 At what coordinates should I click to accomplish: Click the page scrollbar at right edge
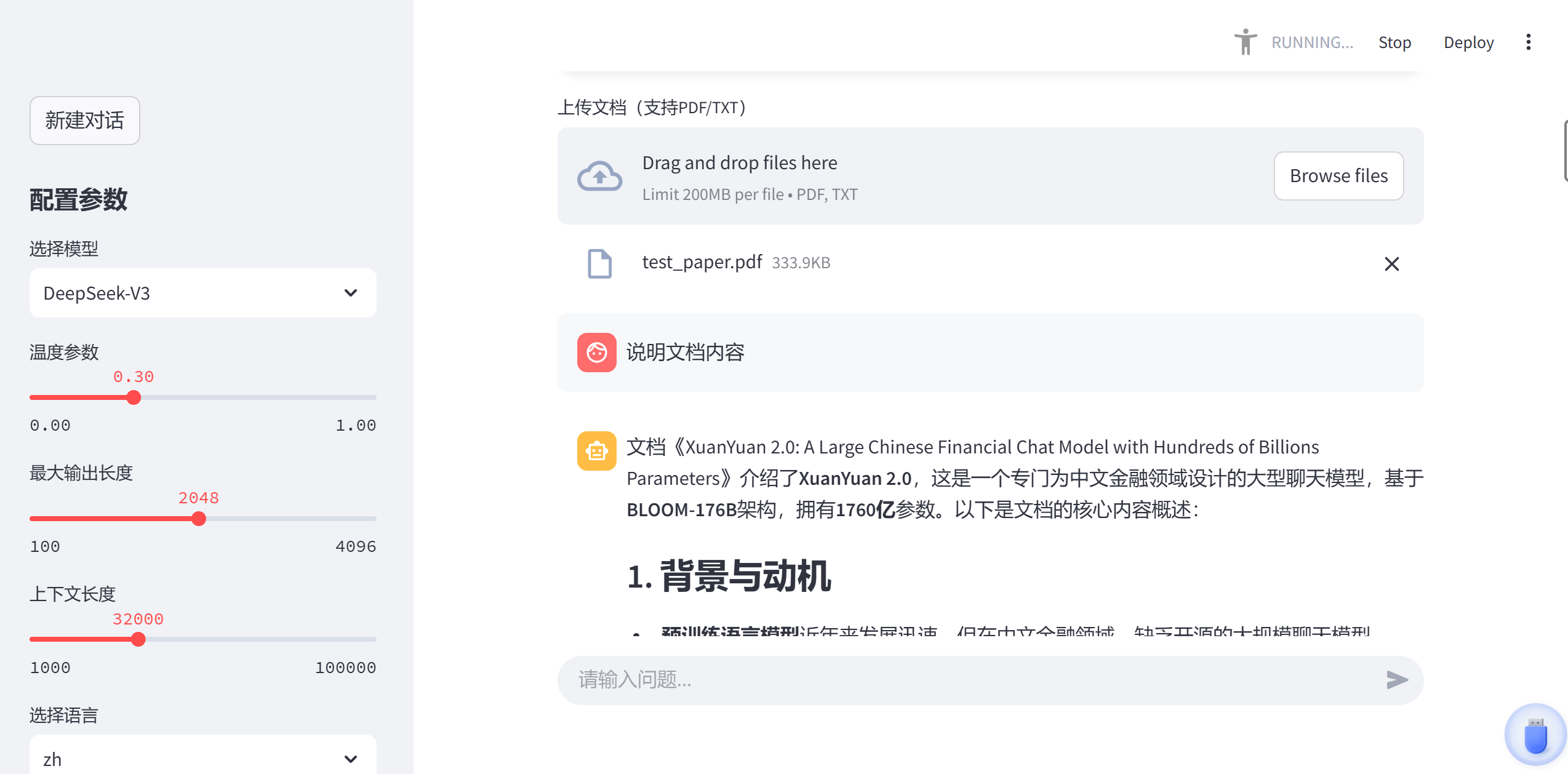click(x=1566, y=151)
